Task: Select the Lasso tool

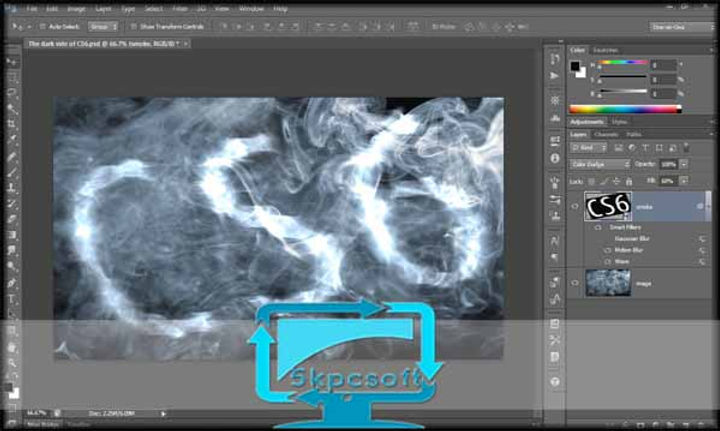Action: tap(11, 93)
